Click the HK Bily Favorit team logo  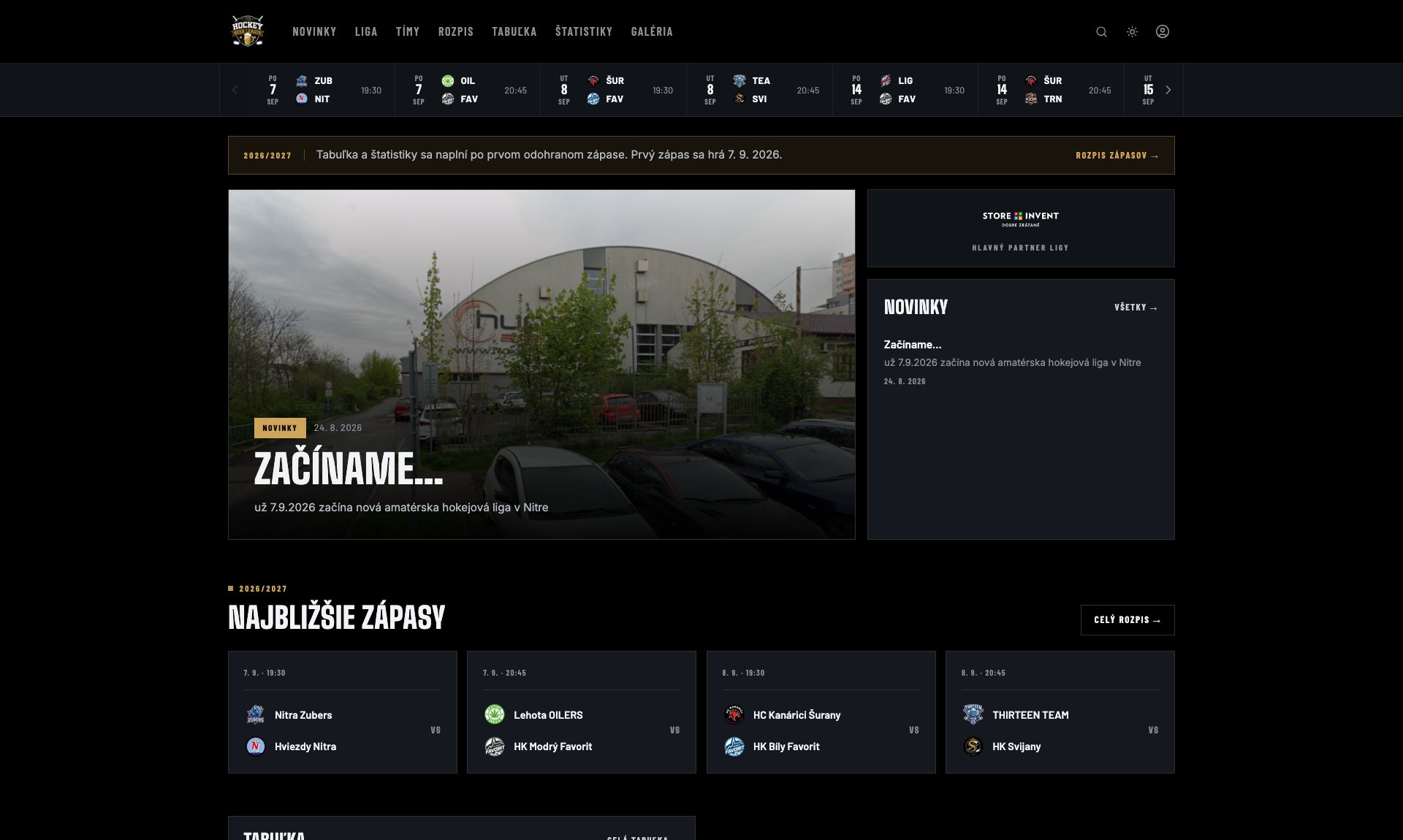pos(734,746)
